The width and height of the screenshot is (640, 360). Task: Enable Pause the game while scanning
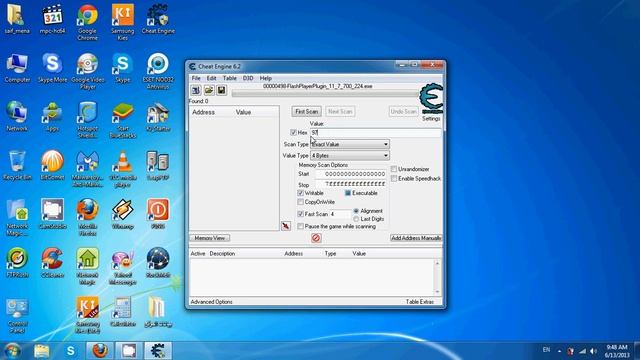coord(300,226)
